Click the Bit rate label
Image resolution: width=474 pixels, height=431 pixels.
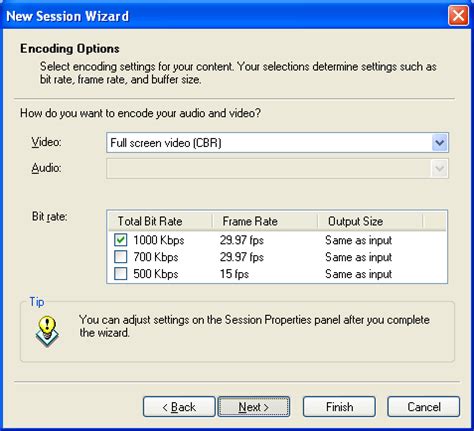tap(49, 217)
